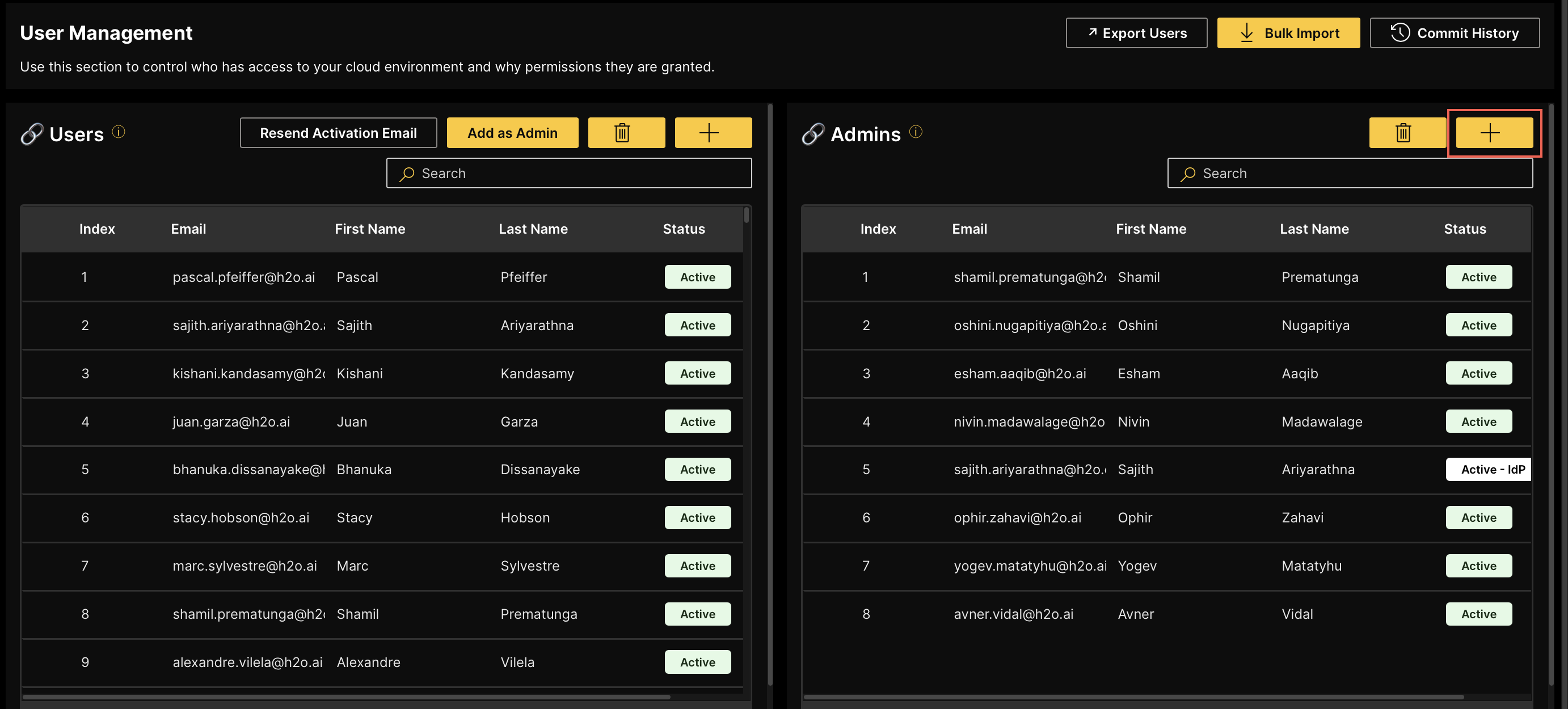The image size is (1568, 709).
Task: Focus the Admins search field
Action: coord(1350,174)
